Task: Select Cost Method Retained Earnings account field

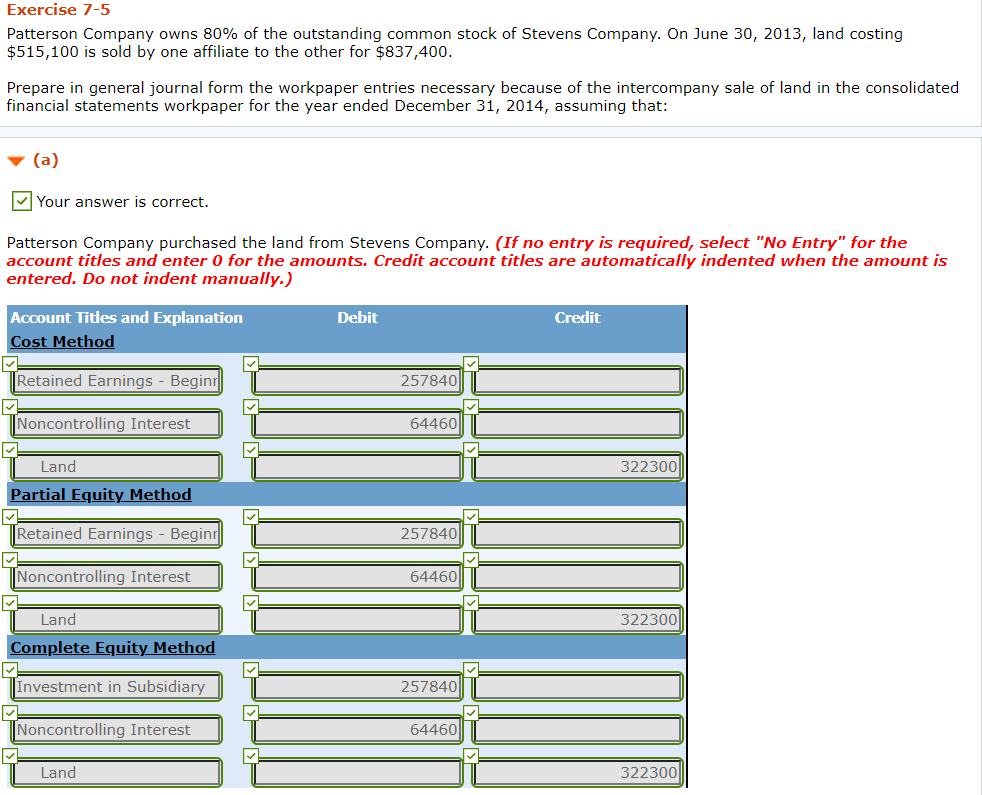Action: (116, 381)
